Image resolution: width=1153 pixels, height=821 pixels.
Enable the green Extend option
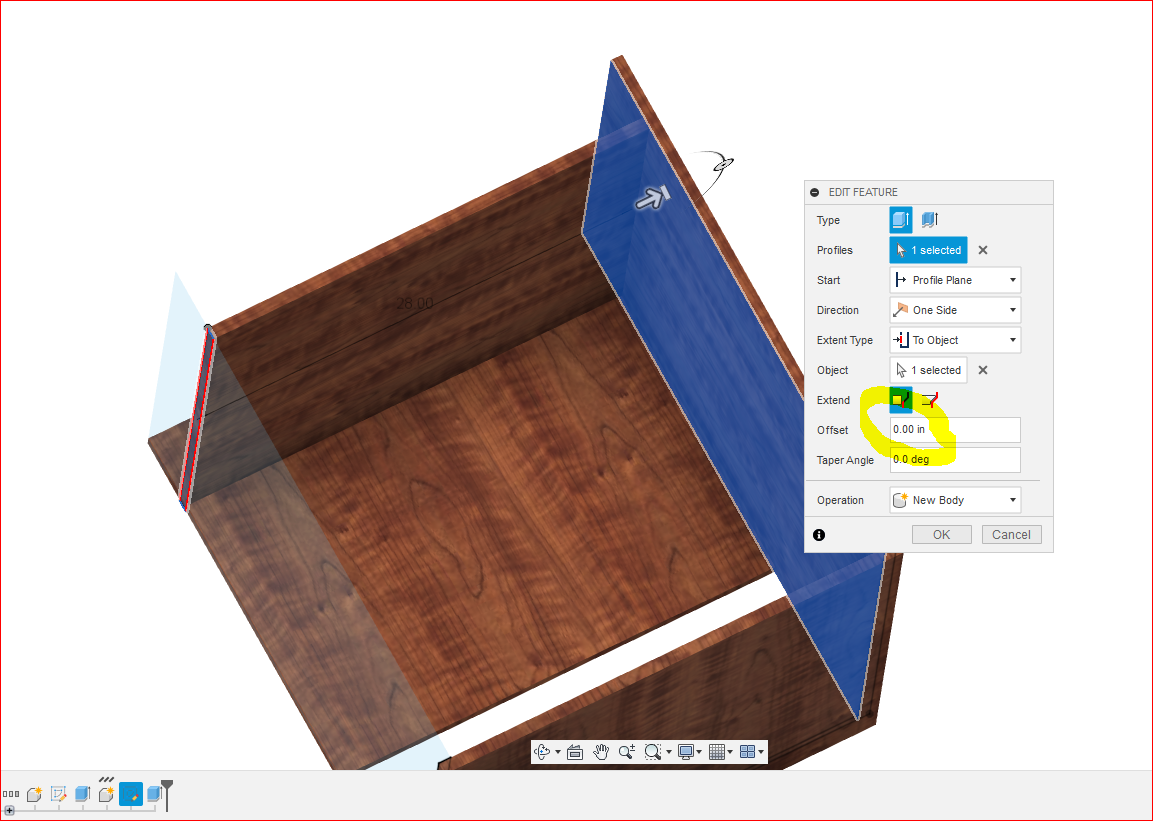coord(898,399)
